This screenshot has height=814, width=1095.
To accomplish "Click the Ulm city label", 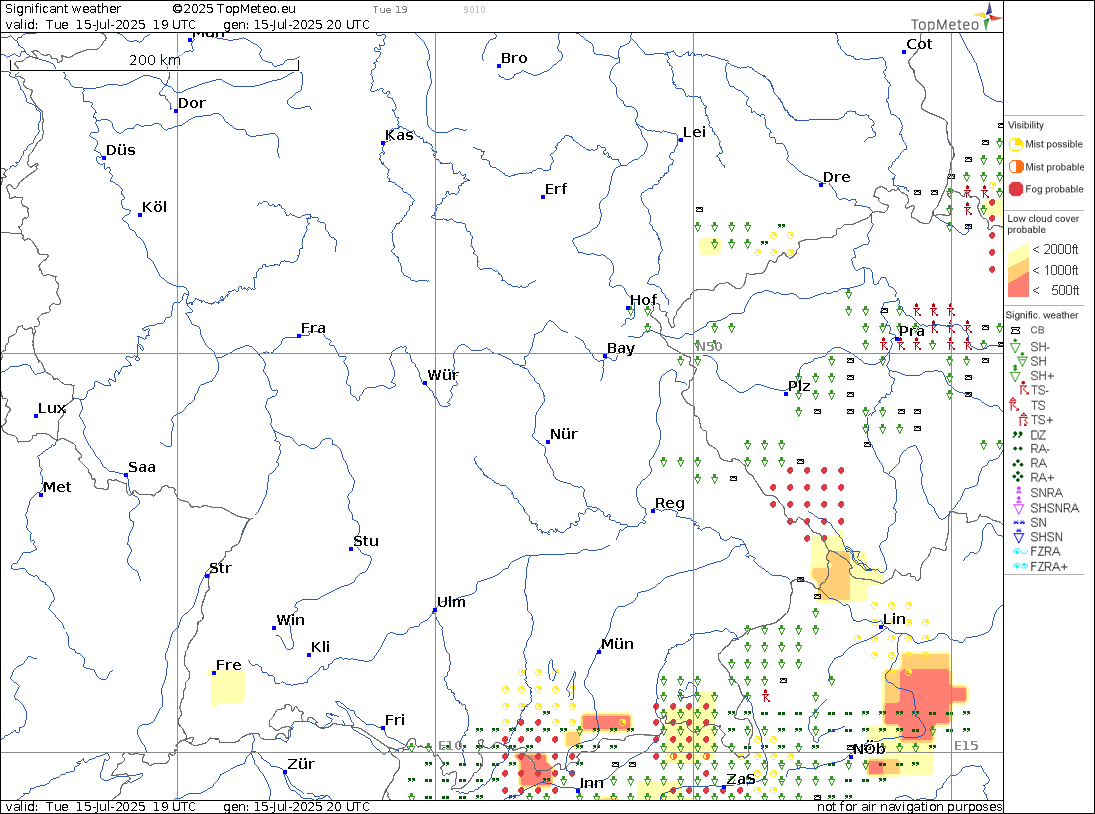I will pyautogui.click(x=451, y=602).
